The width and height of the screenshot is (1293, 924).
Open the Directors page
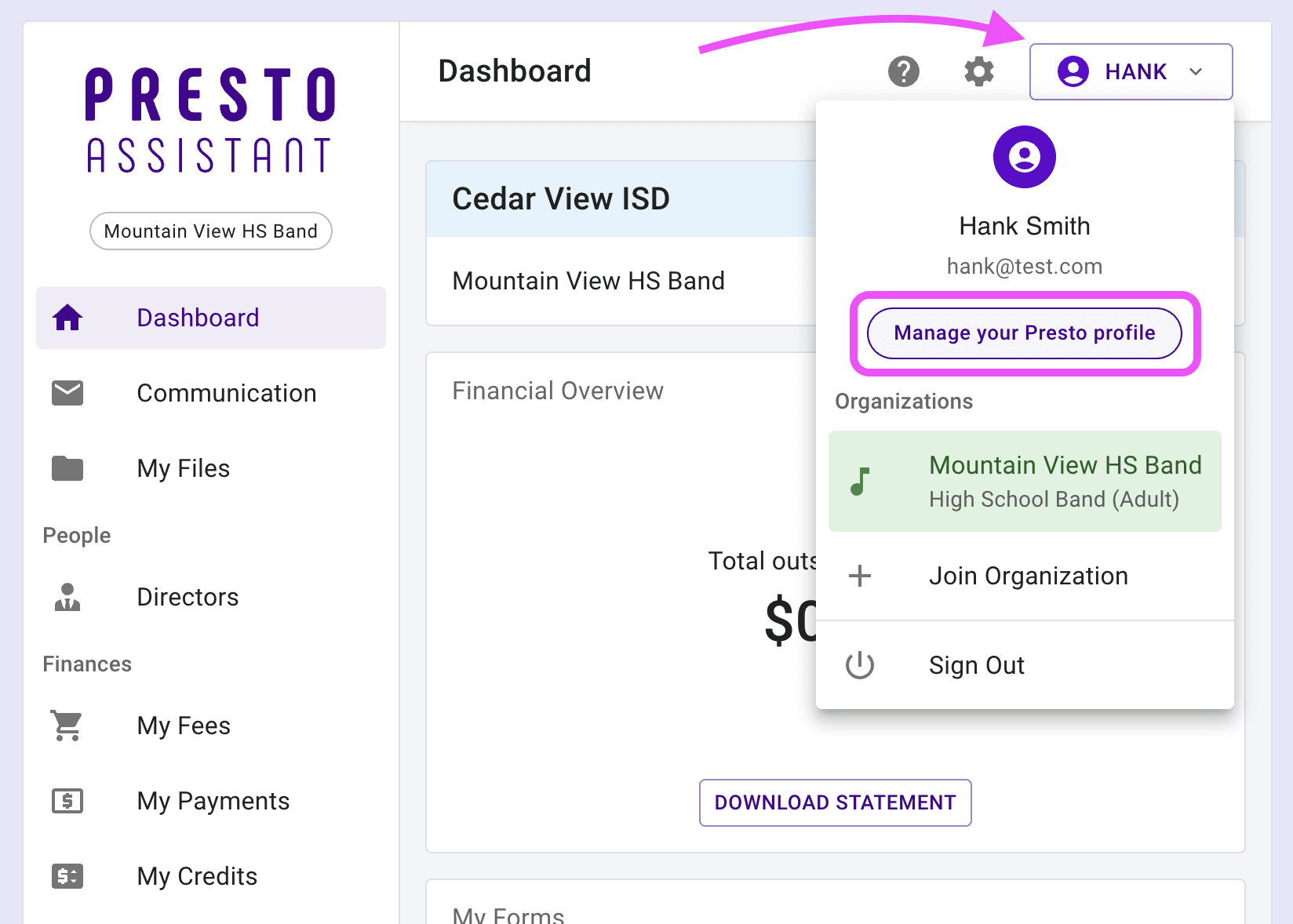211,597
